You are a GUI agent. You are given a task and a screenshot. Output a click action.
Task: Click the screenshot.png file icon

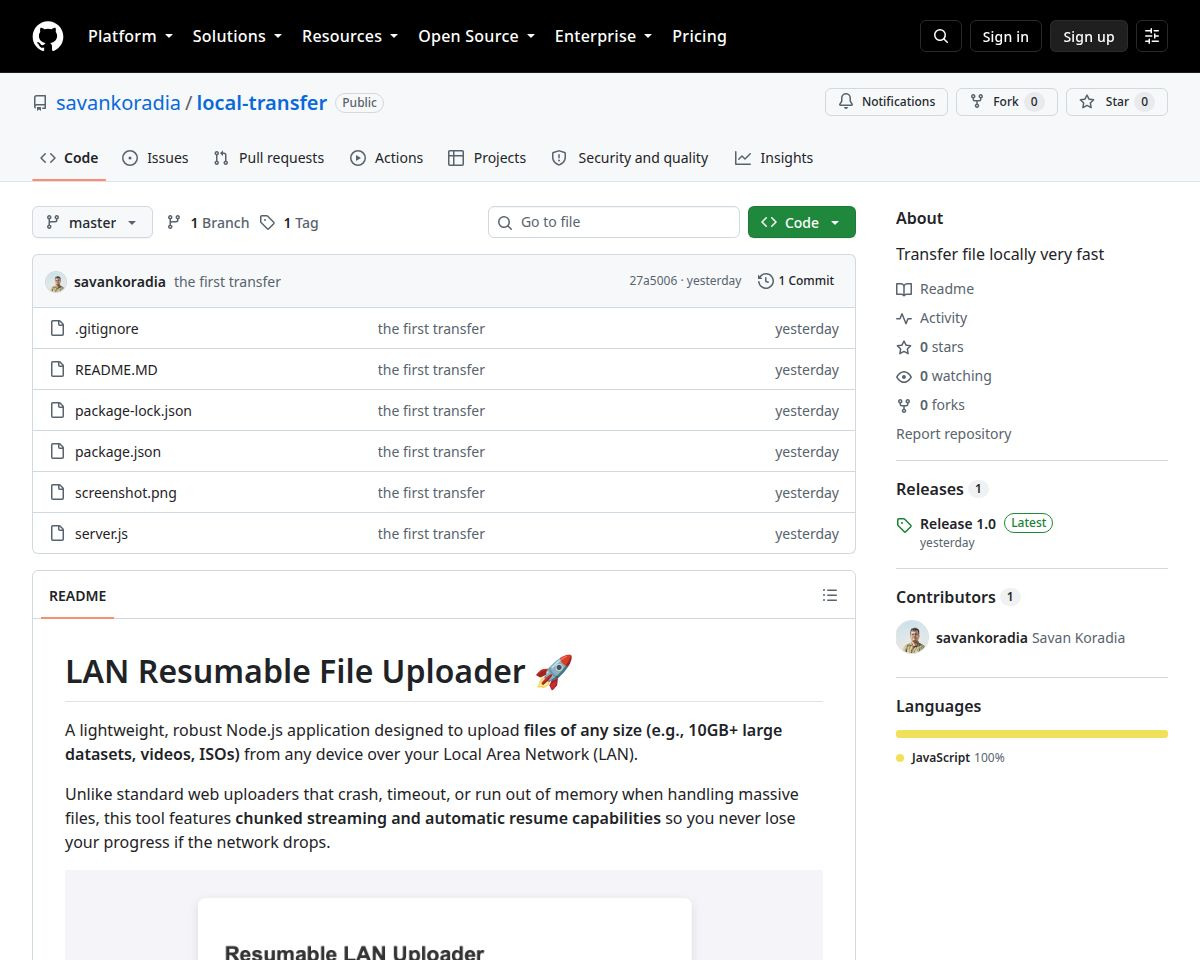tap(57, 492)
